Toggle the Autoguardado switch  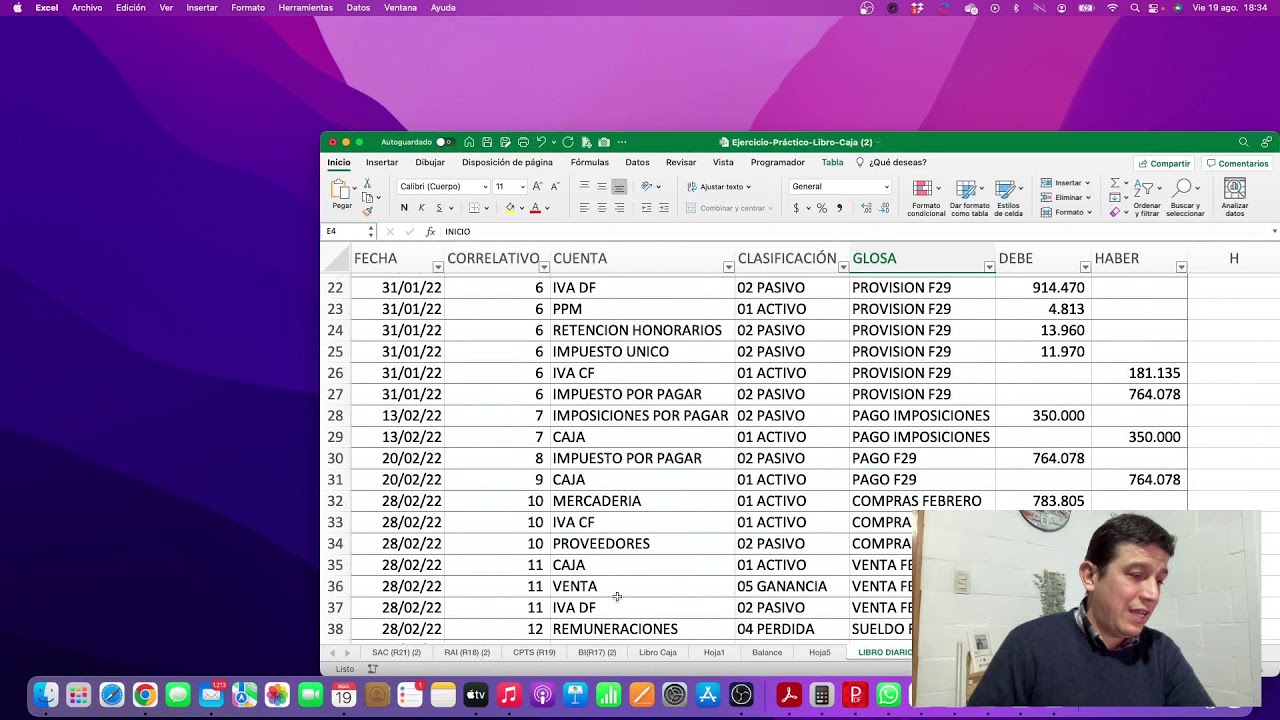(x=444, y=142)
